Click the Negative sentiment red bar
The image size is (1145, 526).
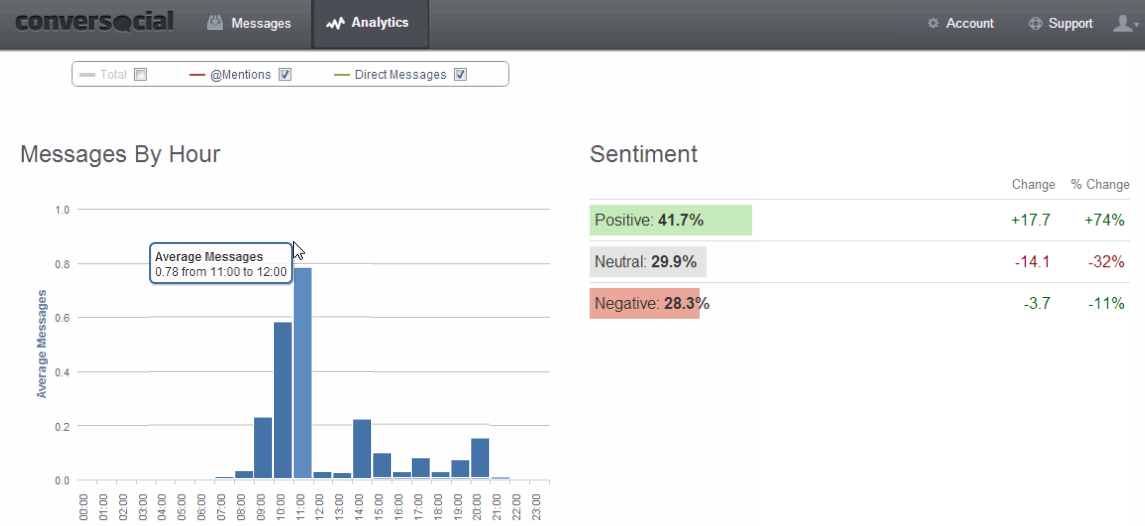coord(644,303)
